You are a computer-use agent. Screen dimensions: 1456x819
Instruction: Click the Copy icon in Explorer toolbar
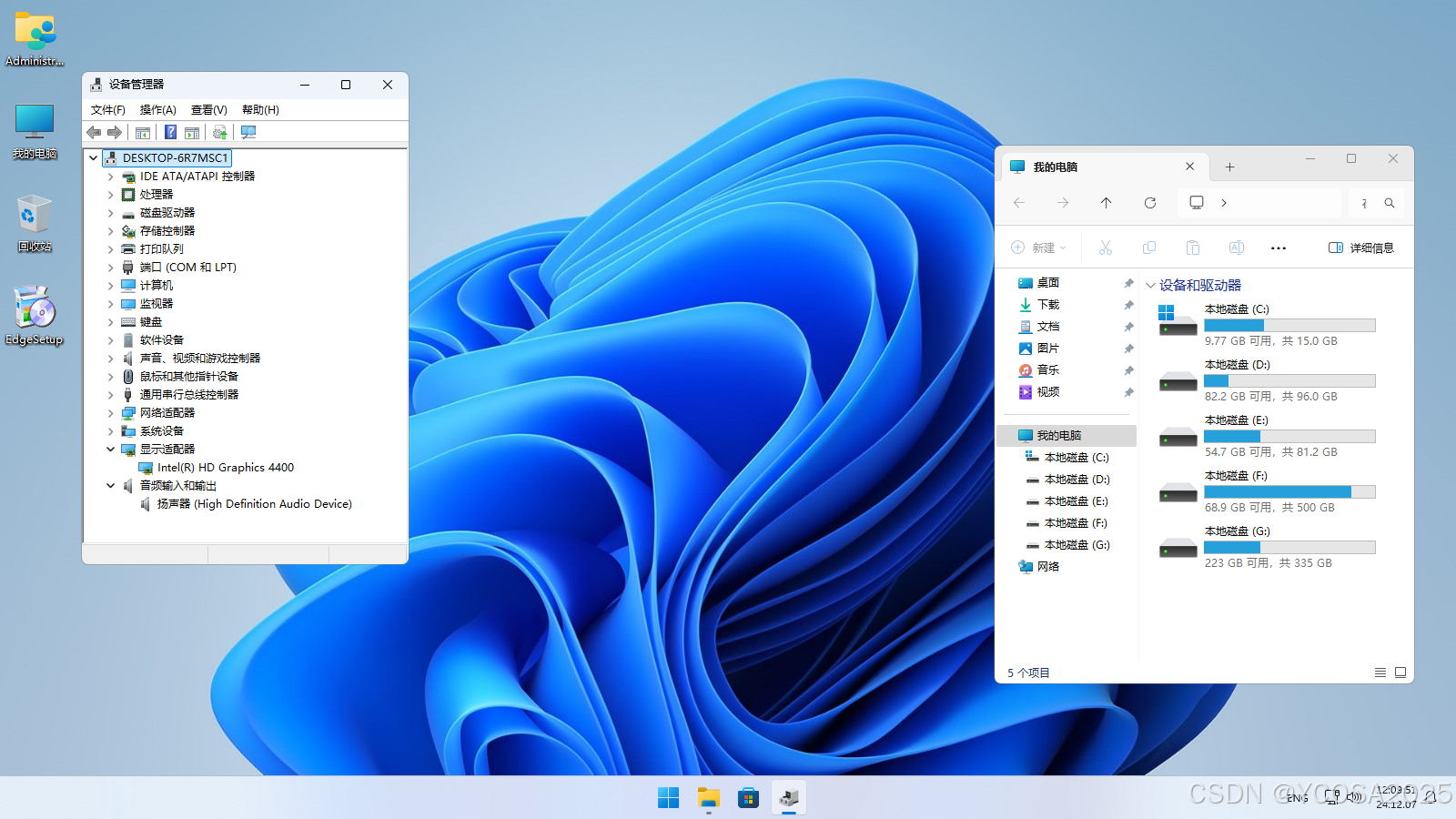point(1149,248)
